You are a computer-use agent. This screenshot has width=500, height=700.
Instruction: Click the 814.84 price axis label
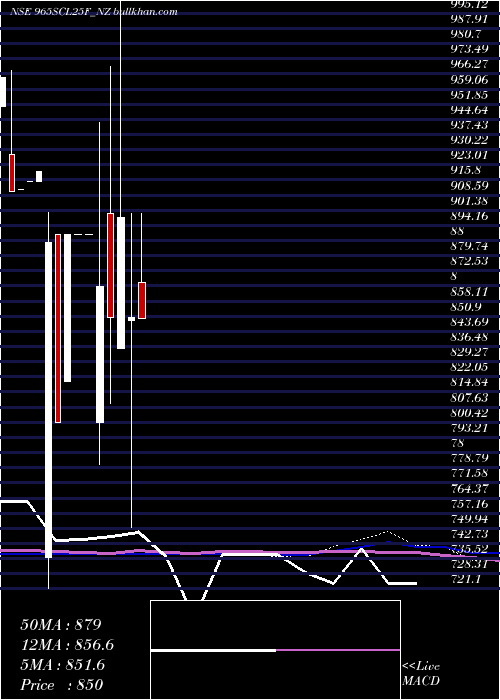coord(470,382)
